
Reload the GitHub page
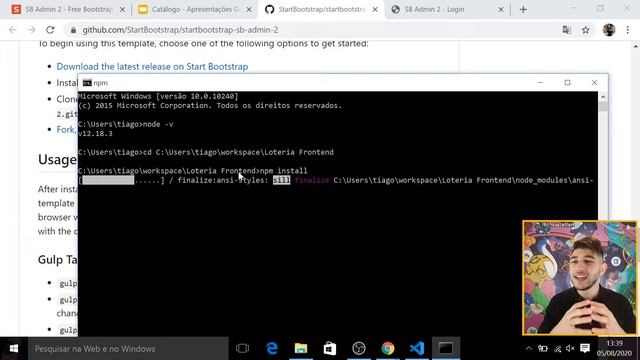50,30
